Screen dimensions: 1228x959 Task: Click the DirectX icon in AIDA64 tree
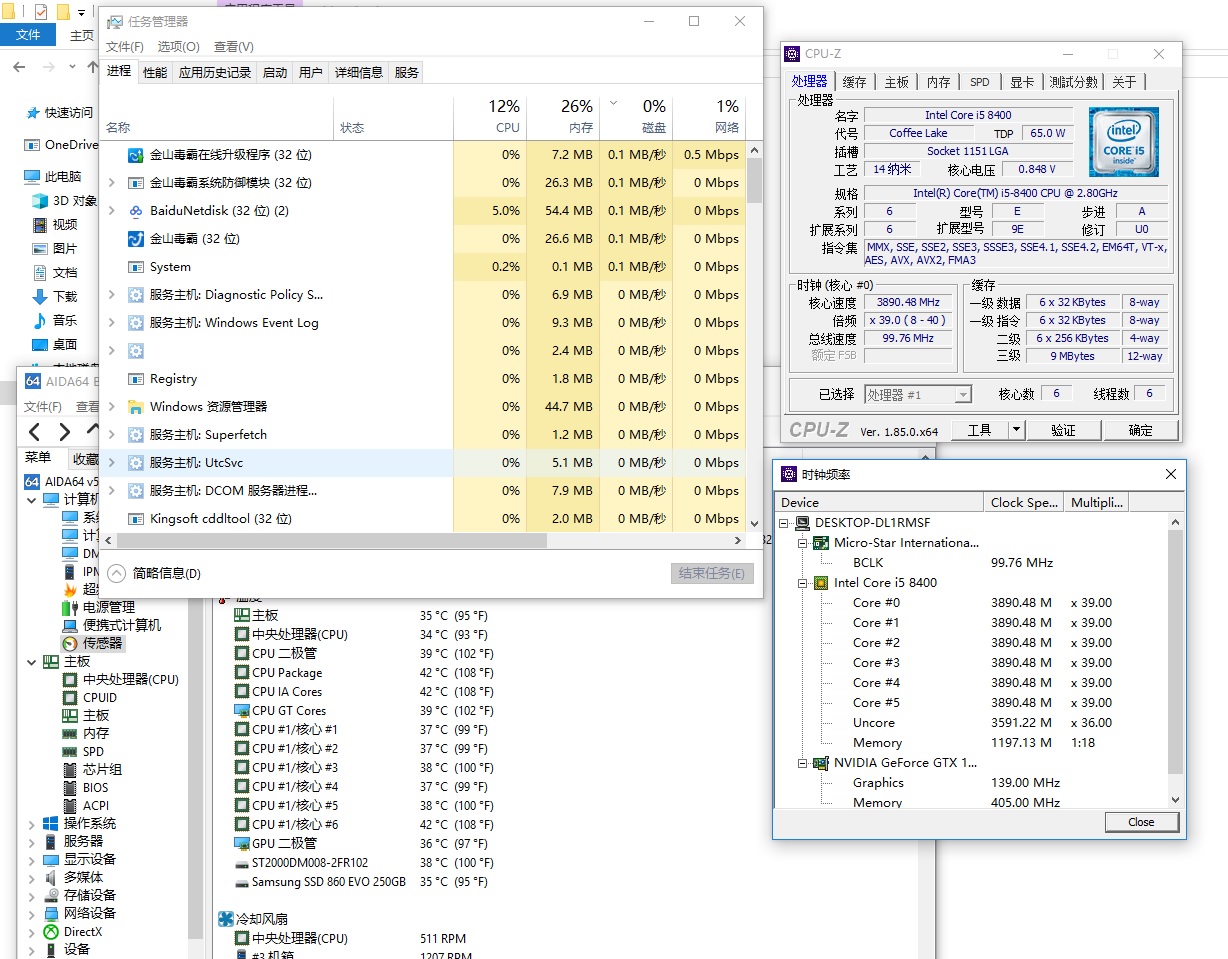point(51,931)
